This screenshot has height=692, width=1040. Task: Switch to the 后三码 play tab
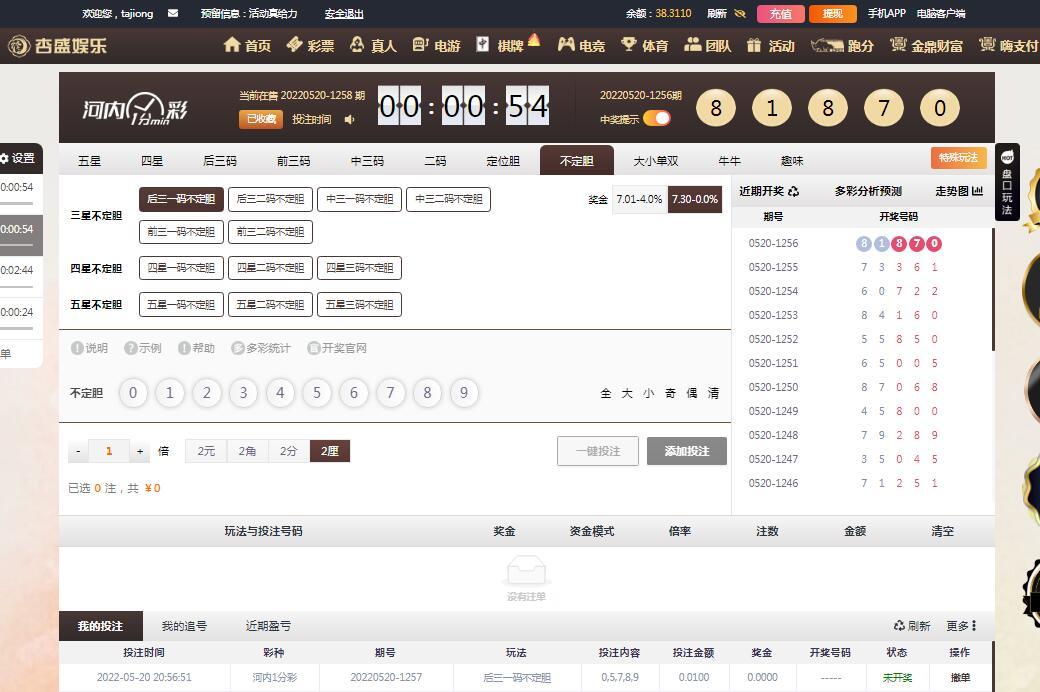(x=220, y=161)
